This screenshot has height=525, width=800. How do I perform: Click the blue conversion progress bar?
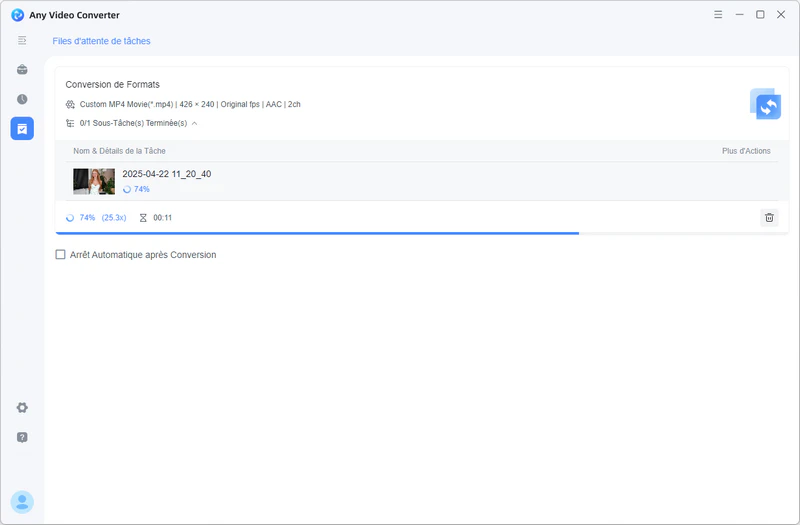(320, 233)
